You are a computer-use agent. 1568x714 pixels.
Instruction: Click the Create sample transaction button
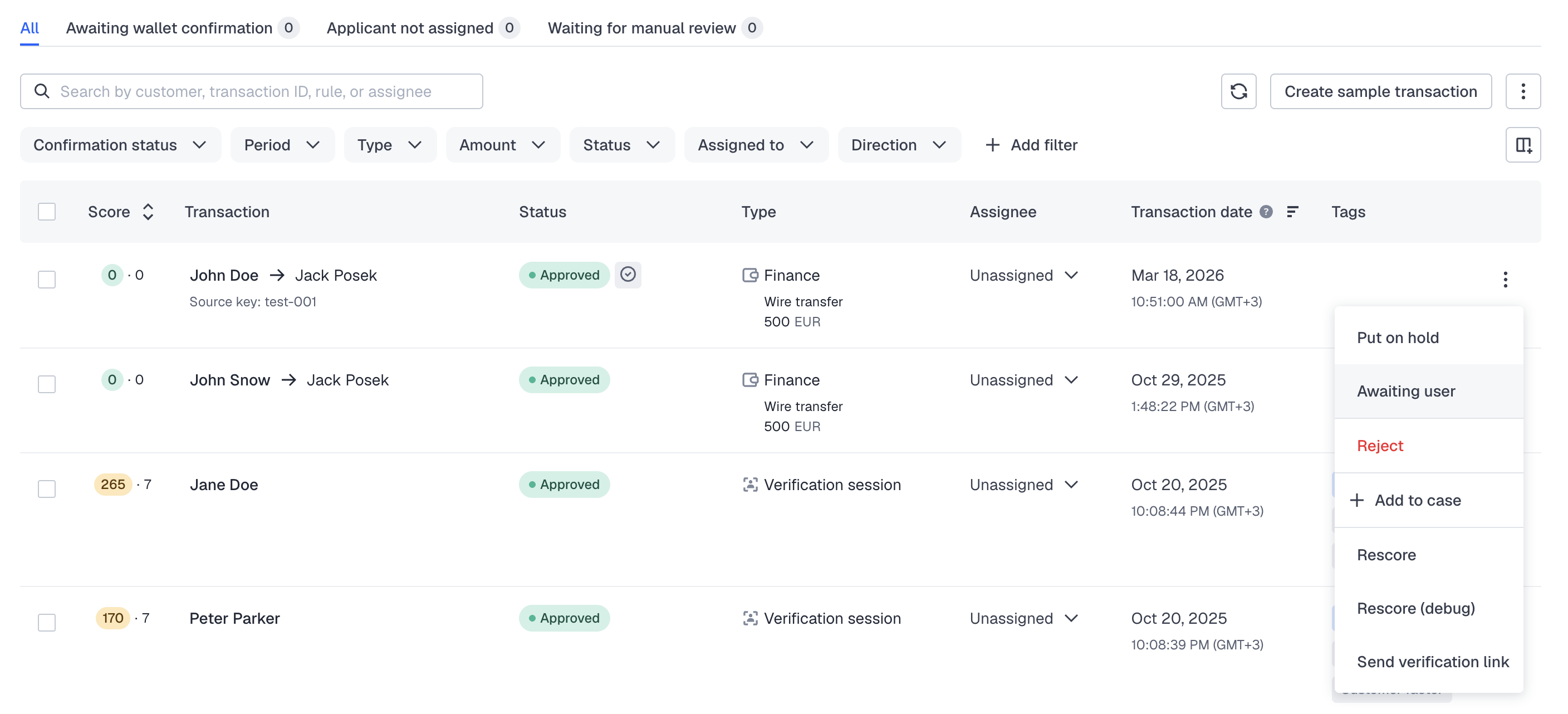tap(1380, 91)
